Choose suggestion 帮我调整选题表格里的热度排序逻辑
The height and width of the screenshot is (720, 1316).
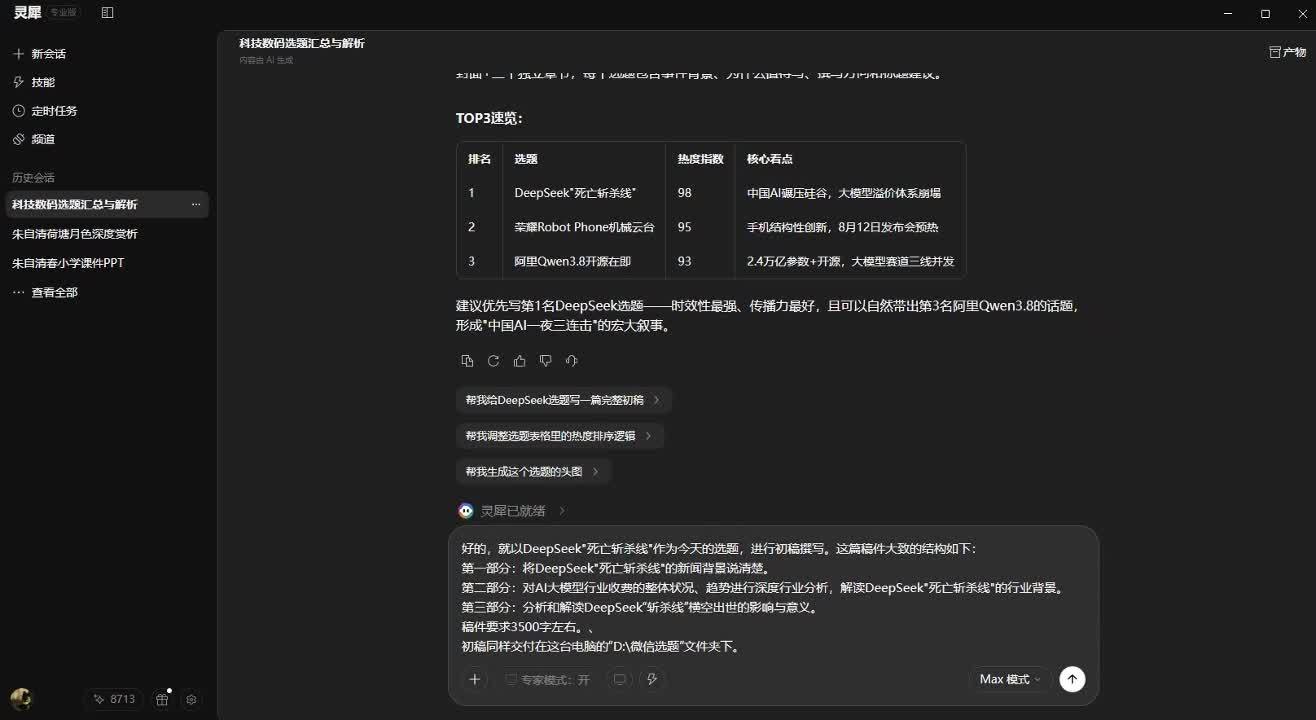[559, 436]
